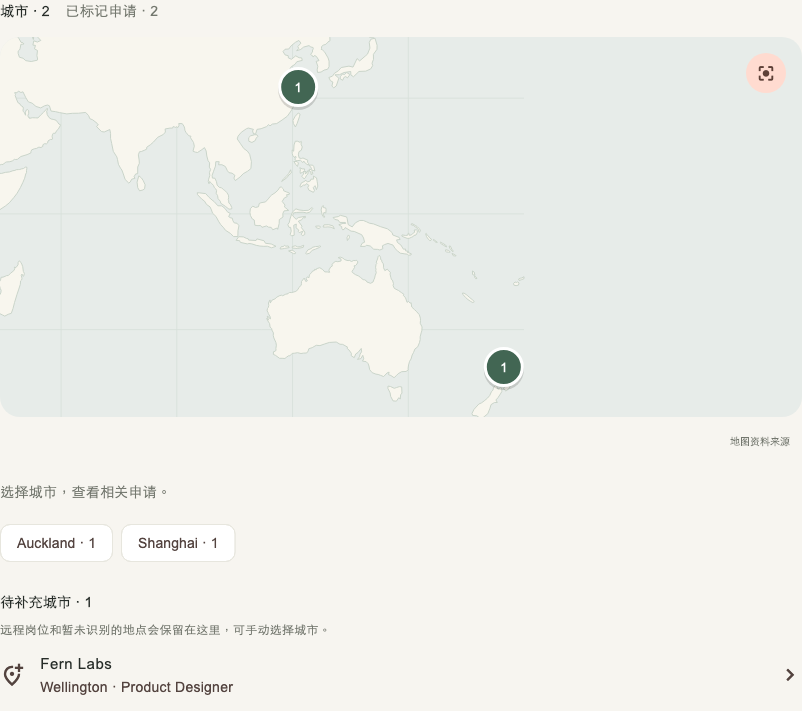Click the add-location pin icon for Fern Labs
The image size is (802, 711).
[13, 675]
